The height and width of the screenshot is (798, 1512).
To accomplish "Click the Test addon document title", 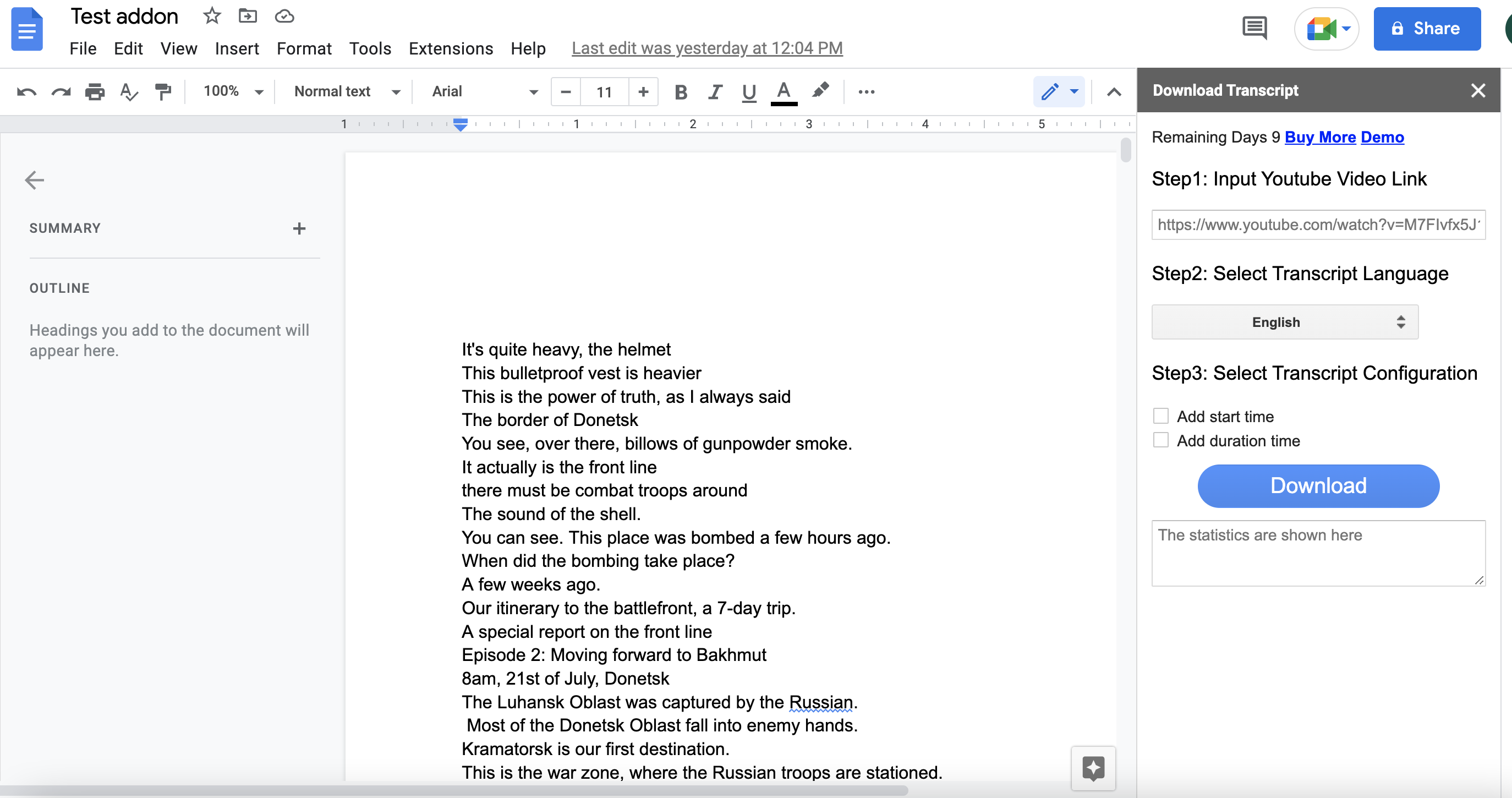I will tap(124, 17).
